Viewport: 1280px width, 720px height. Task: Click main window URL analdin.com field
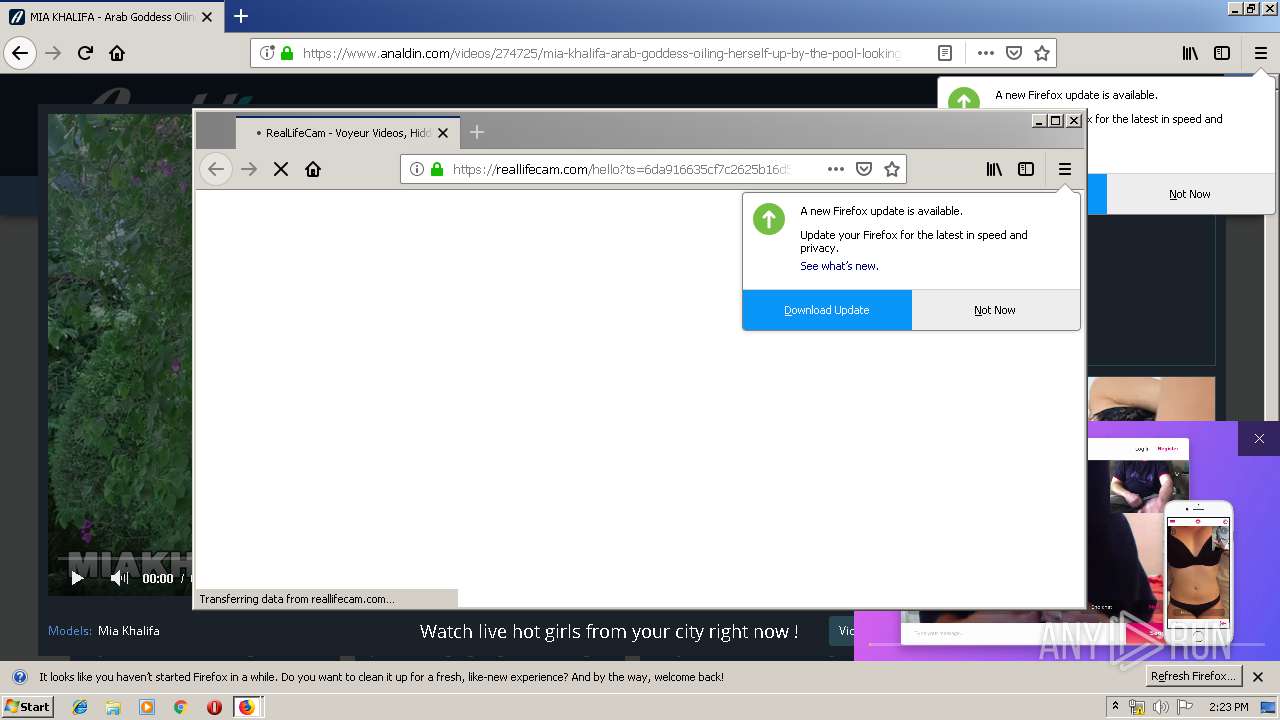pos(601,53)
